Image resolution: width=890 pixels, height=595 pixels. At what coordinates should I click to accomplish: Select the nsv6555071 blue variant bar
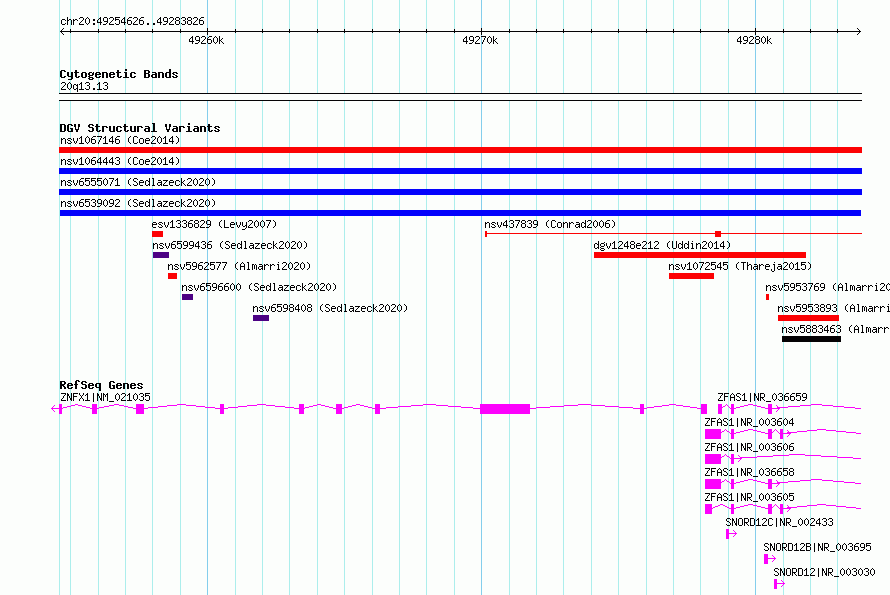click(460, 192)
